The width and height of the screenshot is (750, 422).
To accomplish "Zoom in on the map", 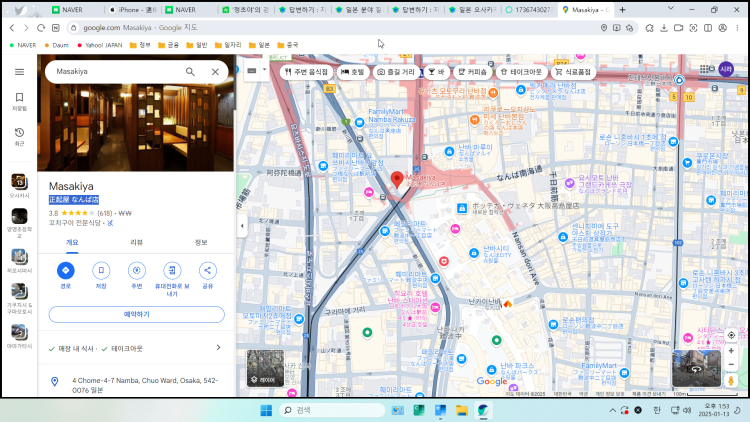I will 731,351.
